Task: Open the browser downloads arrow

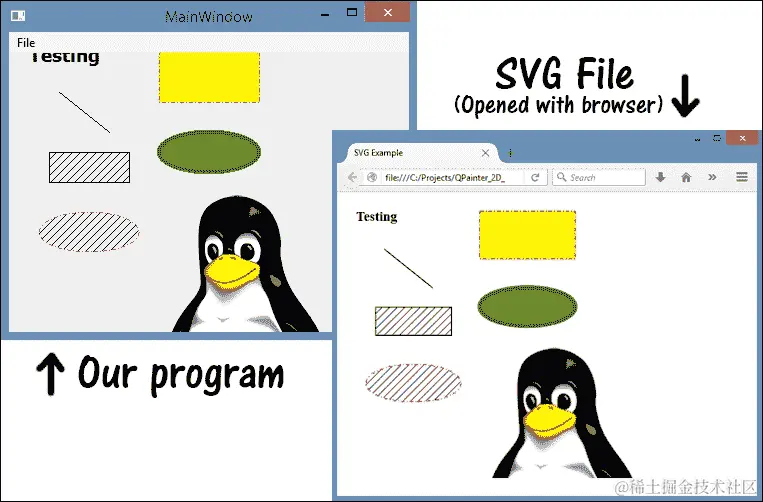Action: pyautogui.click(x=660, y=177)
